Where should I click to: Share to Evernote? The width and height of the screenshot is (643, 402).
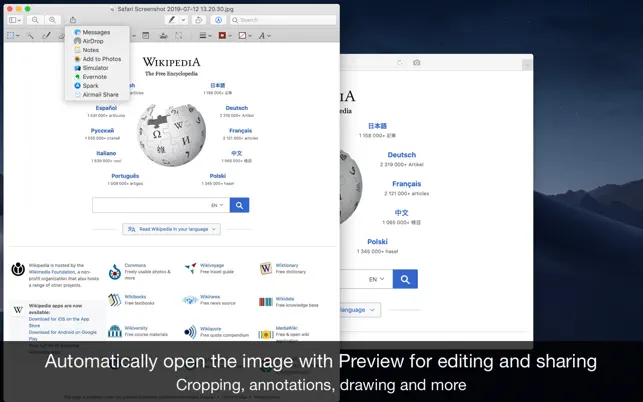tap(97, 77)
